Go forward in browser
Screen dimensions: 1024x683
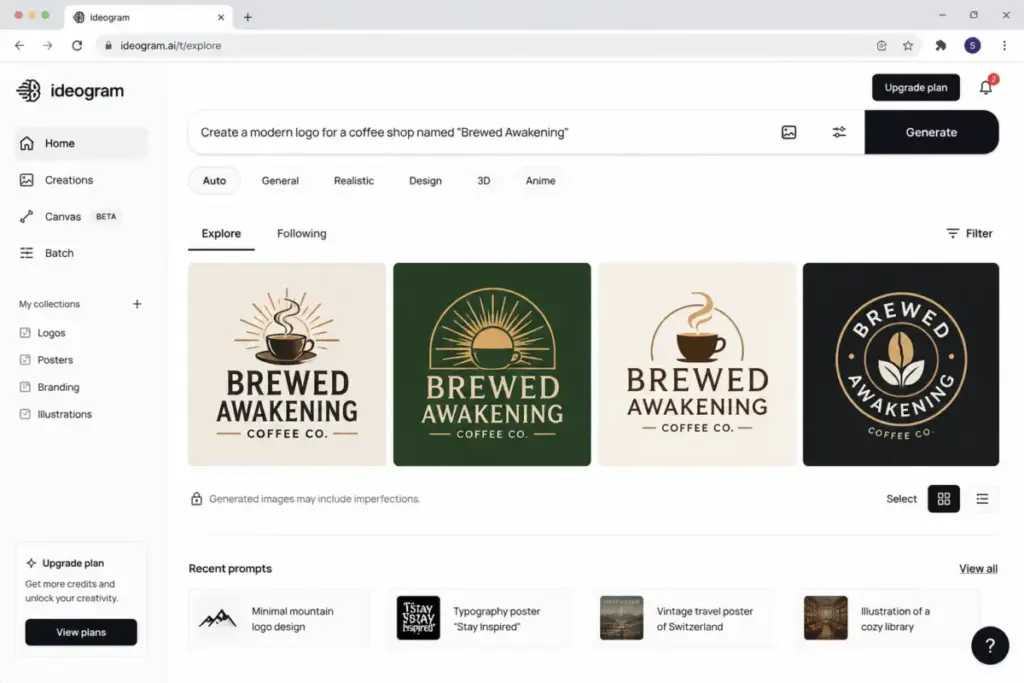(48, 46)
